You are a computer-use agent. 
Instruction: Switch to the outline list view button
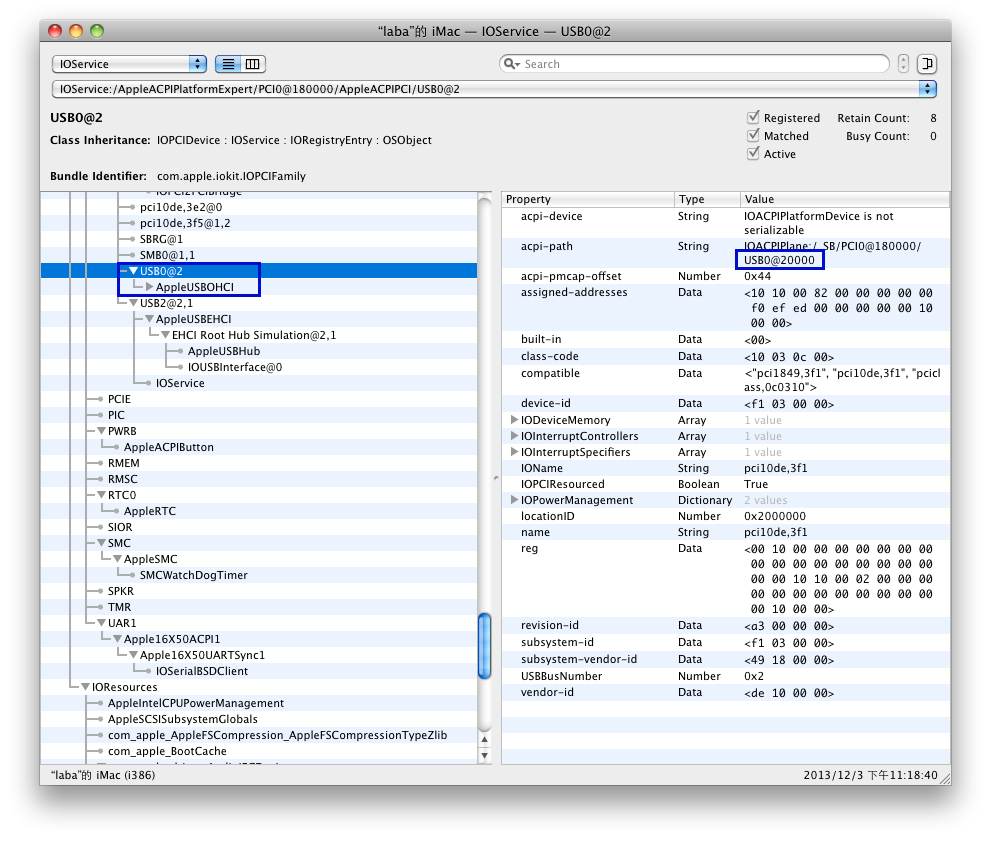pyautogui.click(x=228, y=64)
